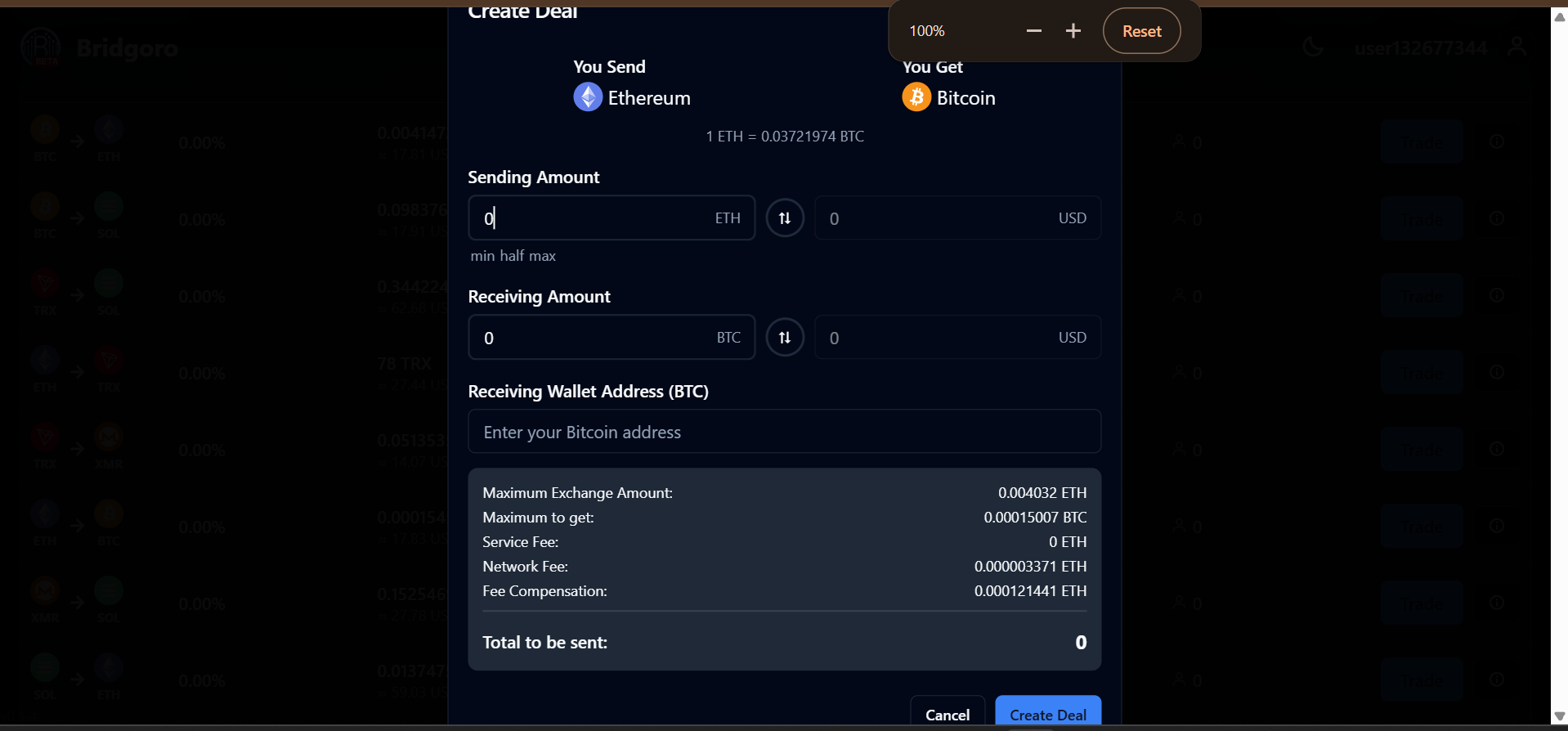Screen dimensions: 1568x731
Task: Click the Total to be sent label
Action: pos(544,643)
